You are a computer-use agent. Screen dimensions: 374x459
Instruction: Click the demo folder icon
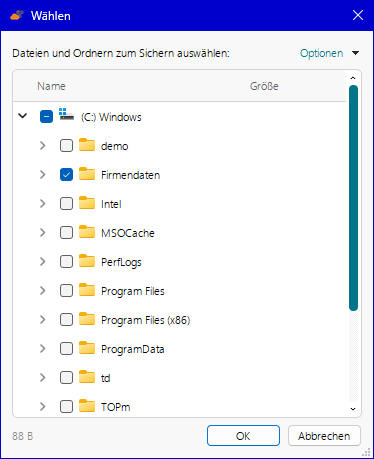[x=87, y=145]
